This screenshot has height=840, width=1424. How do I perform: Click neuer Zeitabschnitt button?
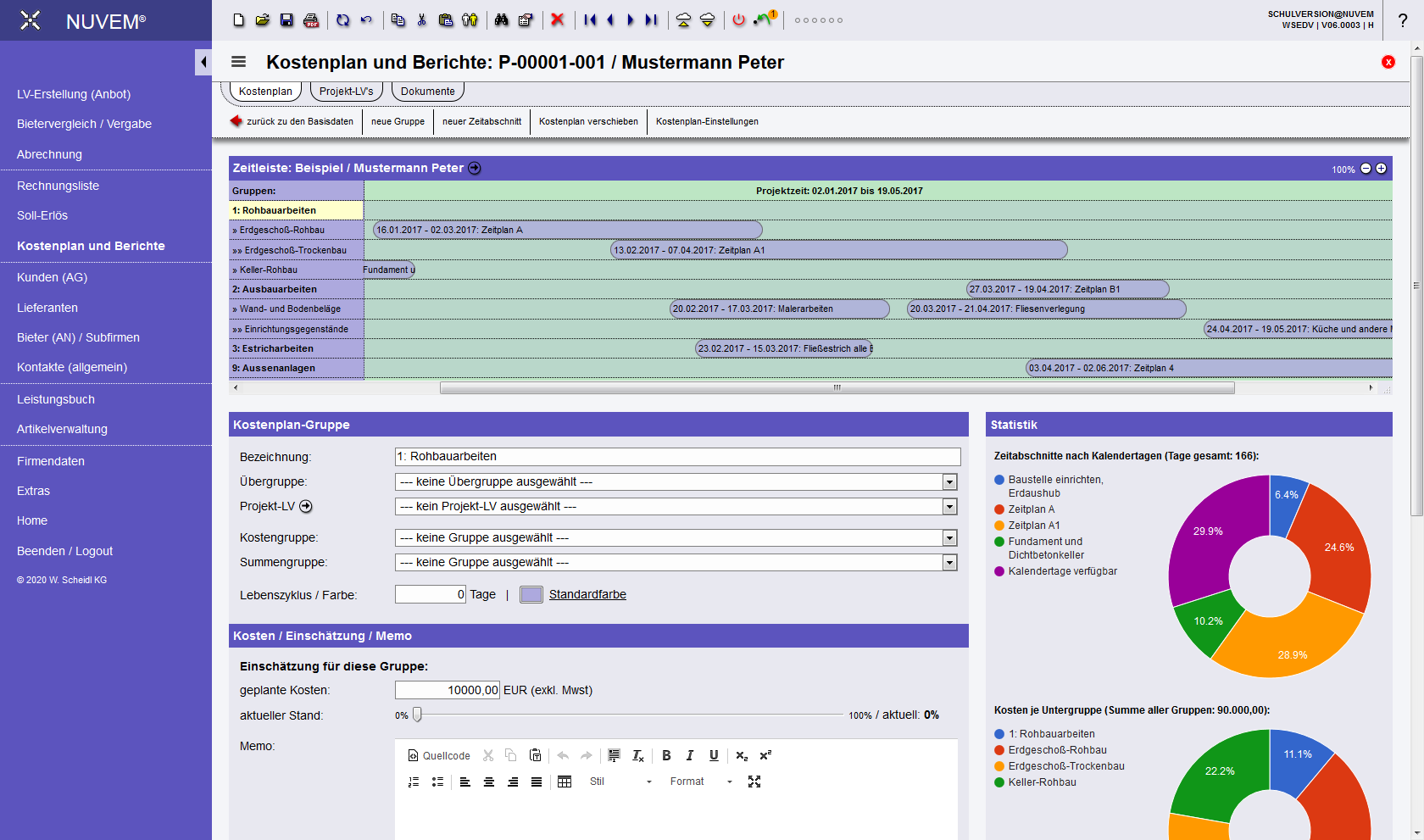[481, 121]
